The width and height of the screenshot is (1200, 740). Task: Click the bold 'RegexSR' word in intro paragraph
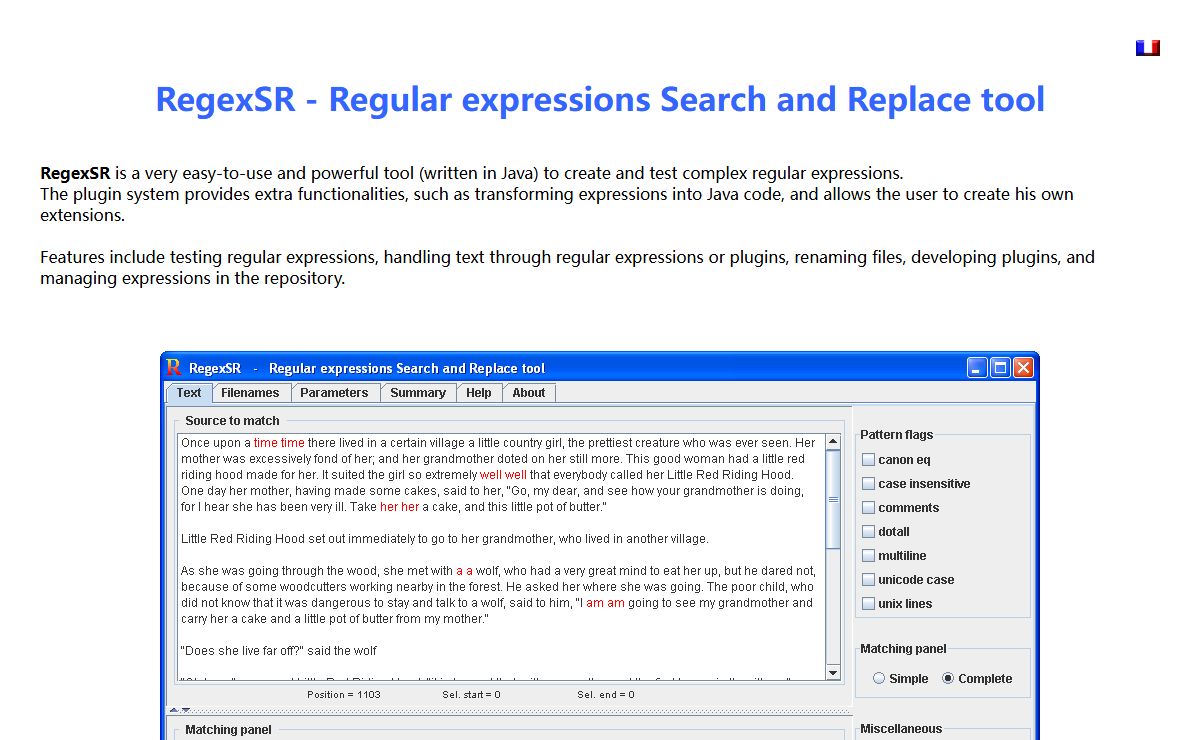(x=75, y=173)
